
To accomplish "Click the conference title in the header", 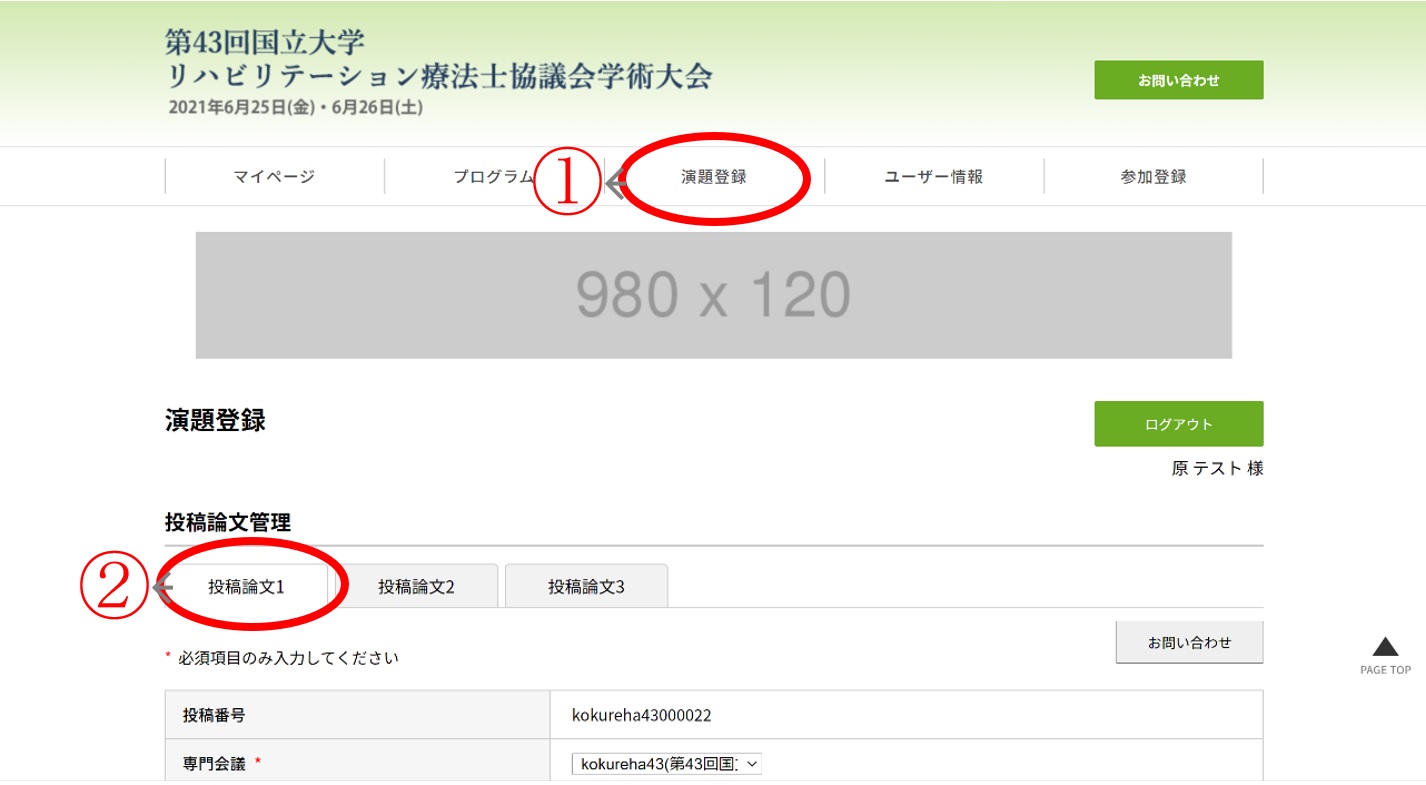I will 438,60.
